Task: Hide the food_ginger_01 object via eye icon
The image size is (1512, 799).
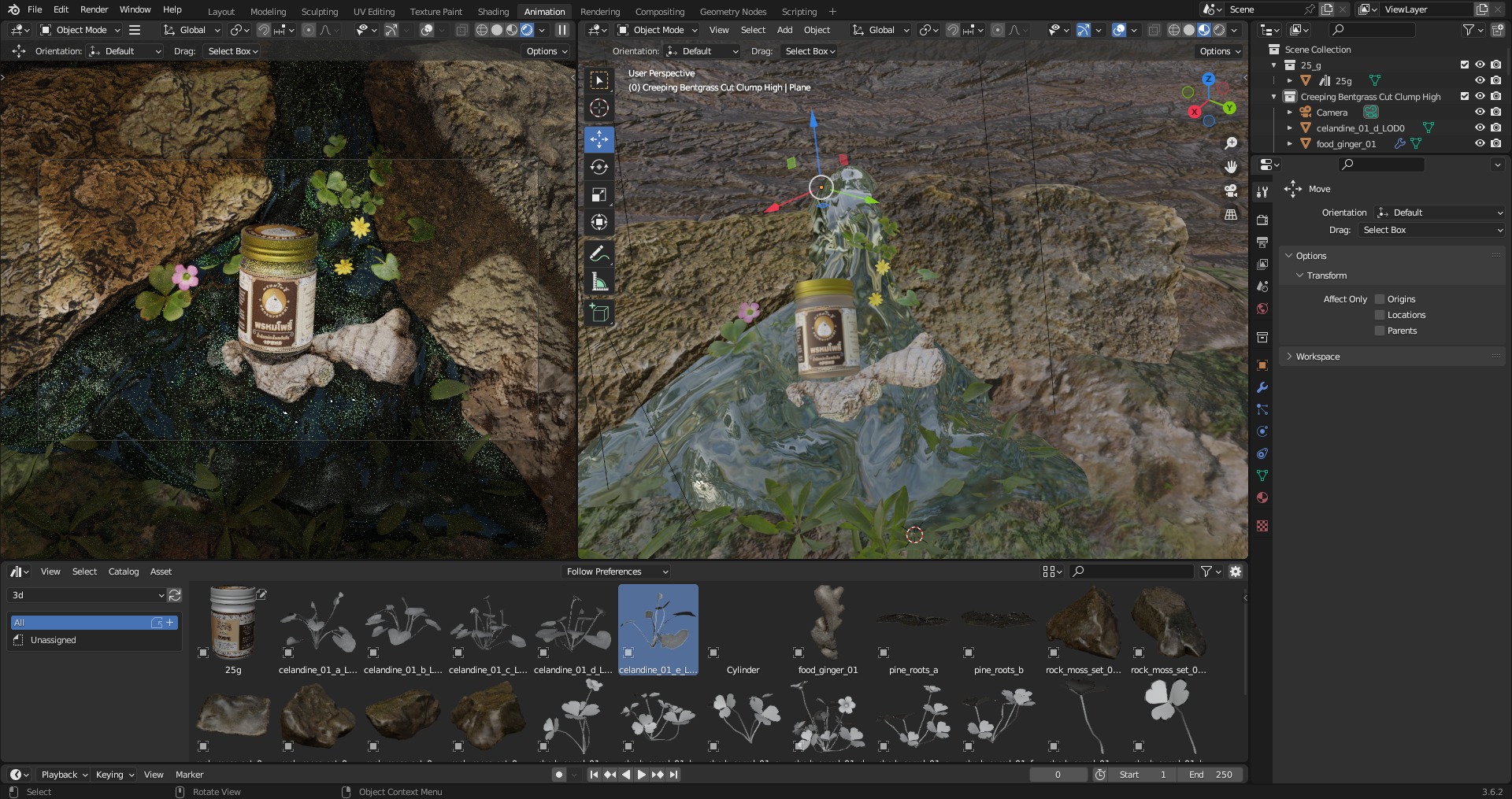Action: click(1480, 143)
